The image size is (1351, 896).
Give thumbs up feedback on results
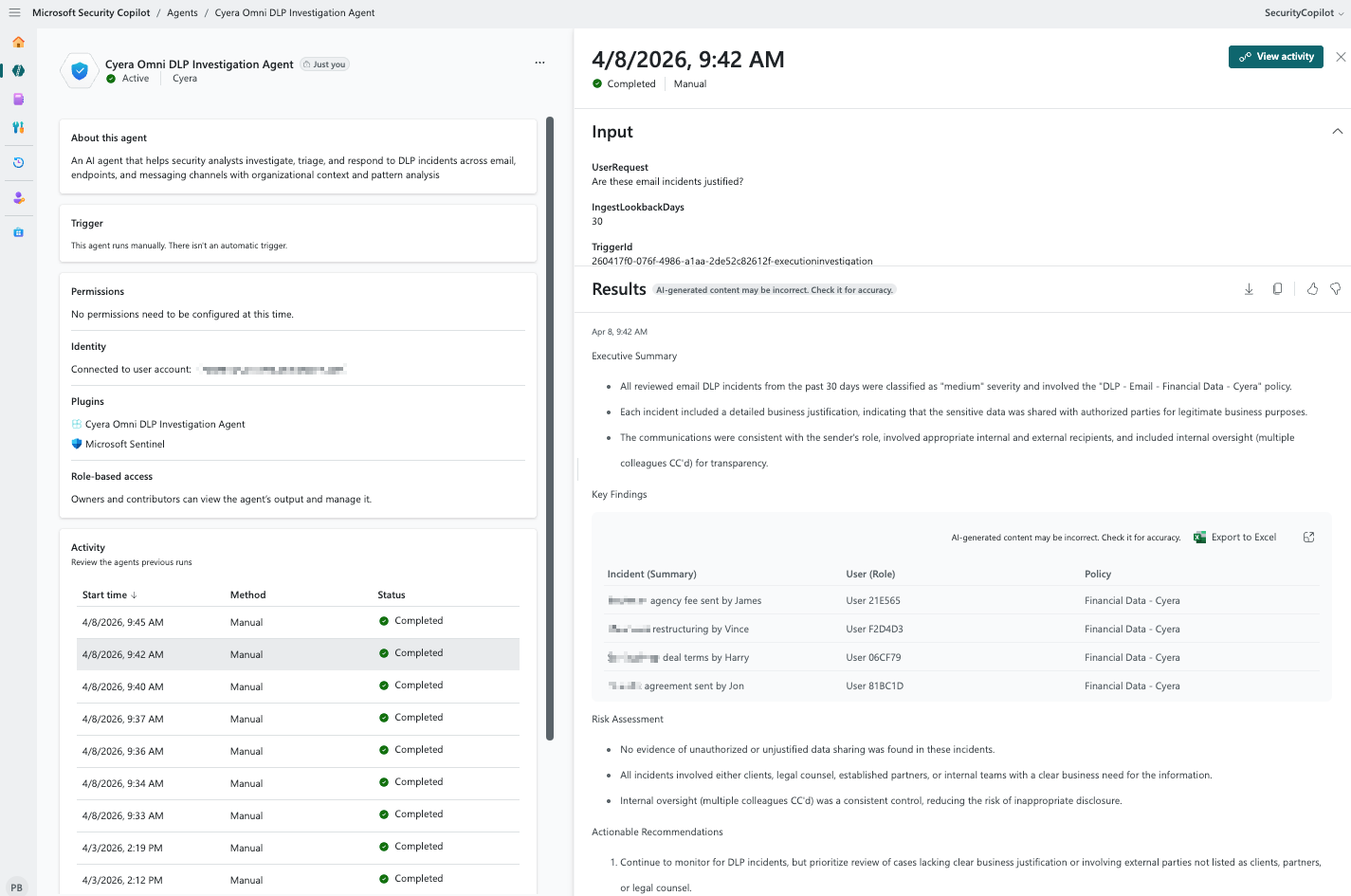(x=1312, y=289)
